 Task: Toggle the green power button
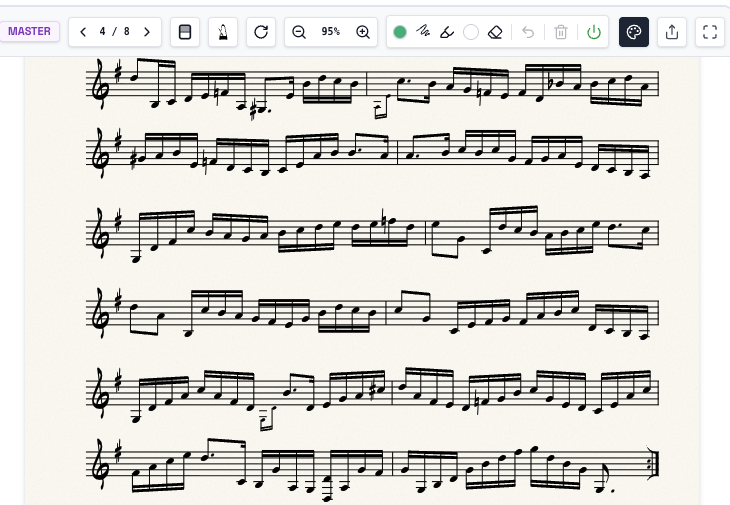pos(594,32)
